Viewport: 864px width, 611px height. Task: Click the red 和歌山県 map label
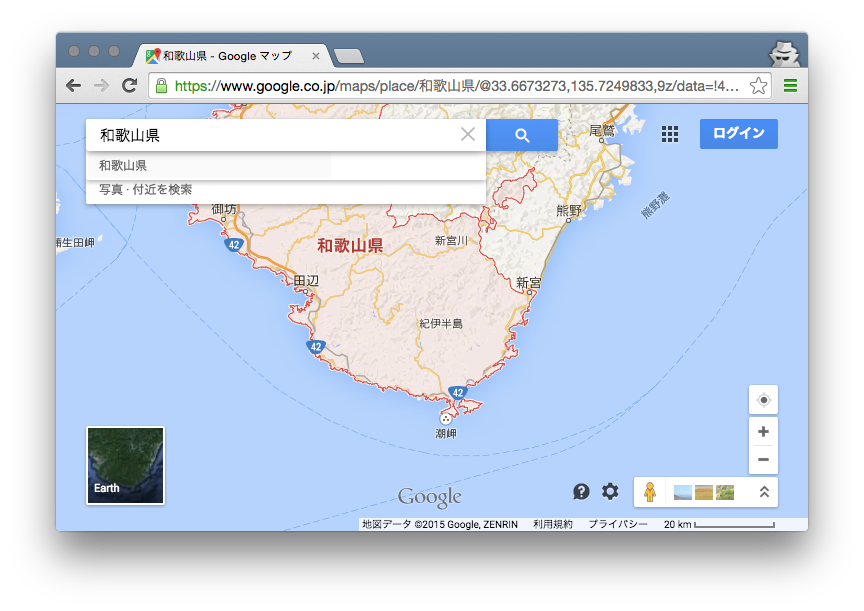(350, 245)
